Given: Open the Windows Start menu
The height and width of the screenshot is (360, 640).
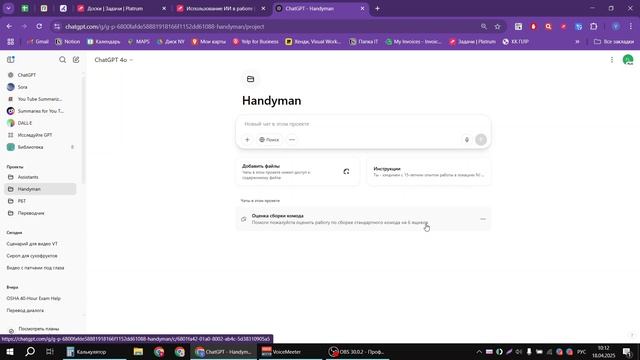Looking at the screenshot, I should [9, 352].
